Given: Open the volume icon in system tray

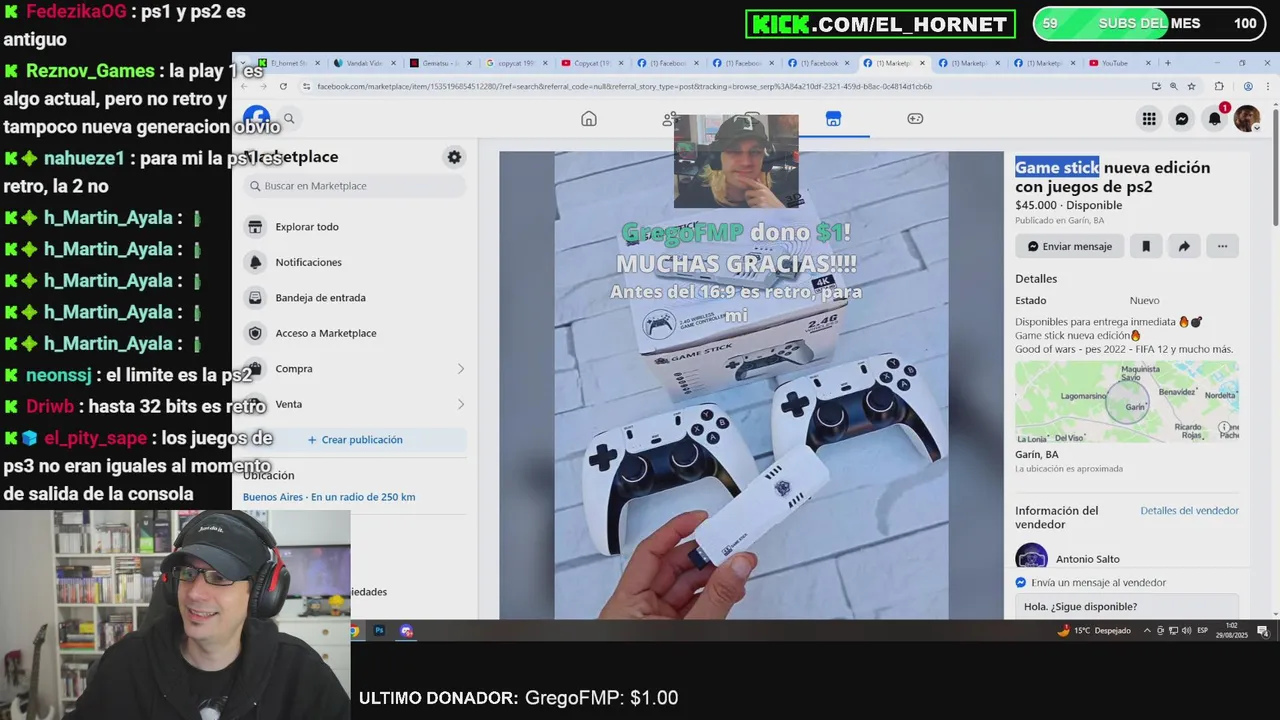Looking at the screenshot, I should (1186, 631).
